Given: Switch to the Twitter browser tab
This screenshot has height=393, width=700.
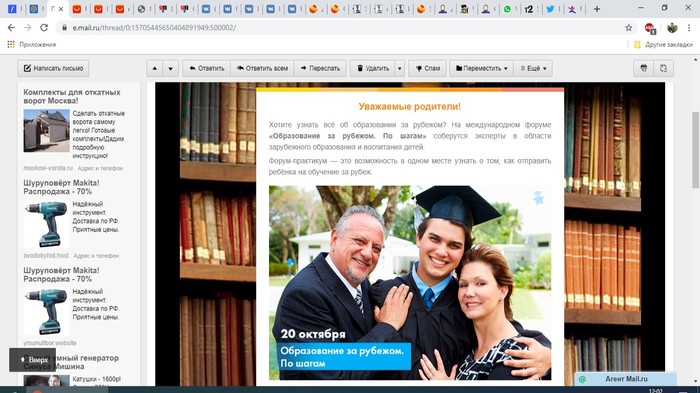Looking at the screenshot, I should (550, 9).
